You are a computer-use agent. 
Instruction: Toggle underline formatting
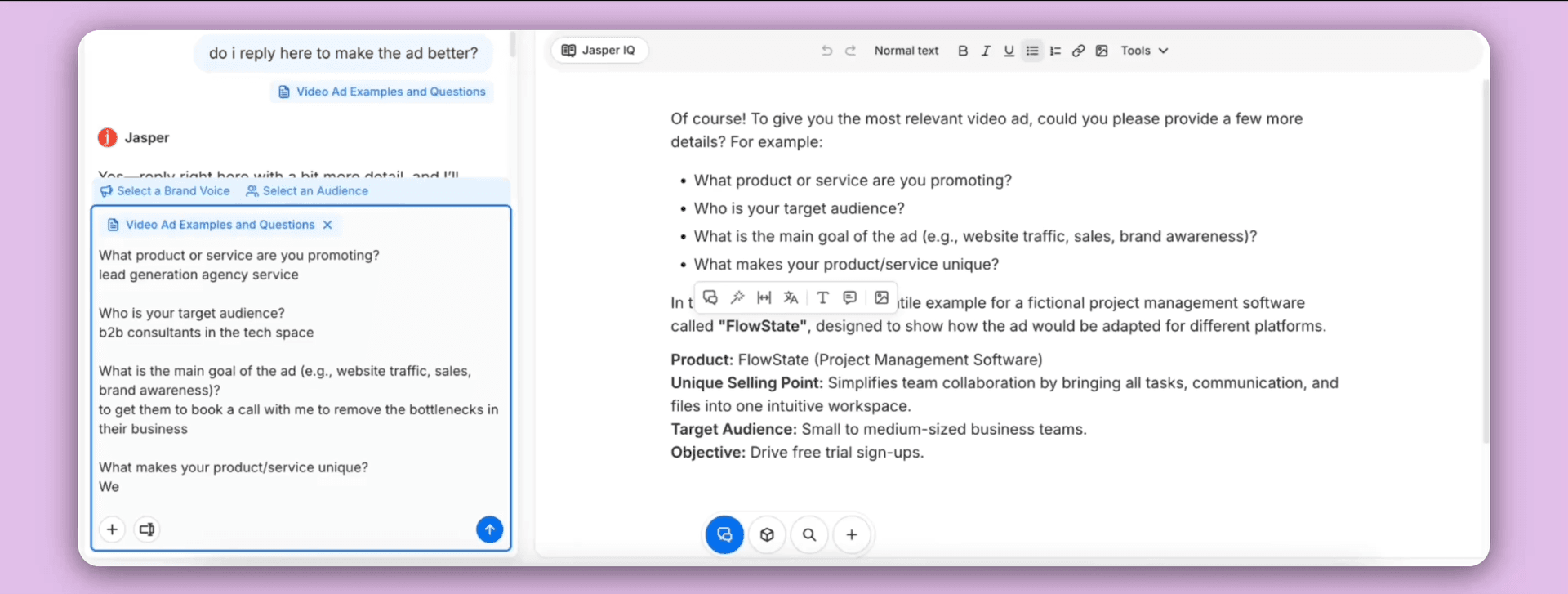point(1009,51)
